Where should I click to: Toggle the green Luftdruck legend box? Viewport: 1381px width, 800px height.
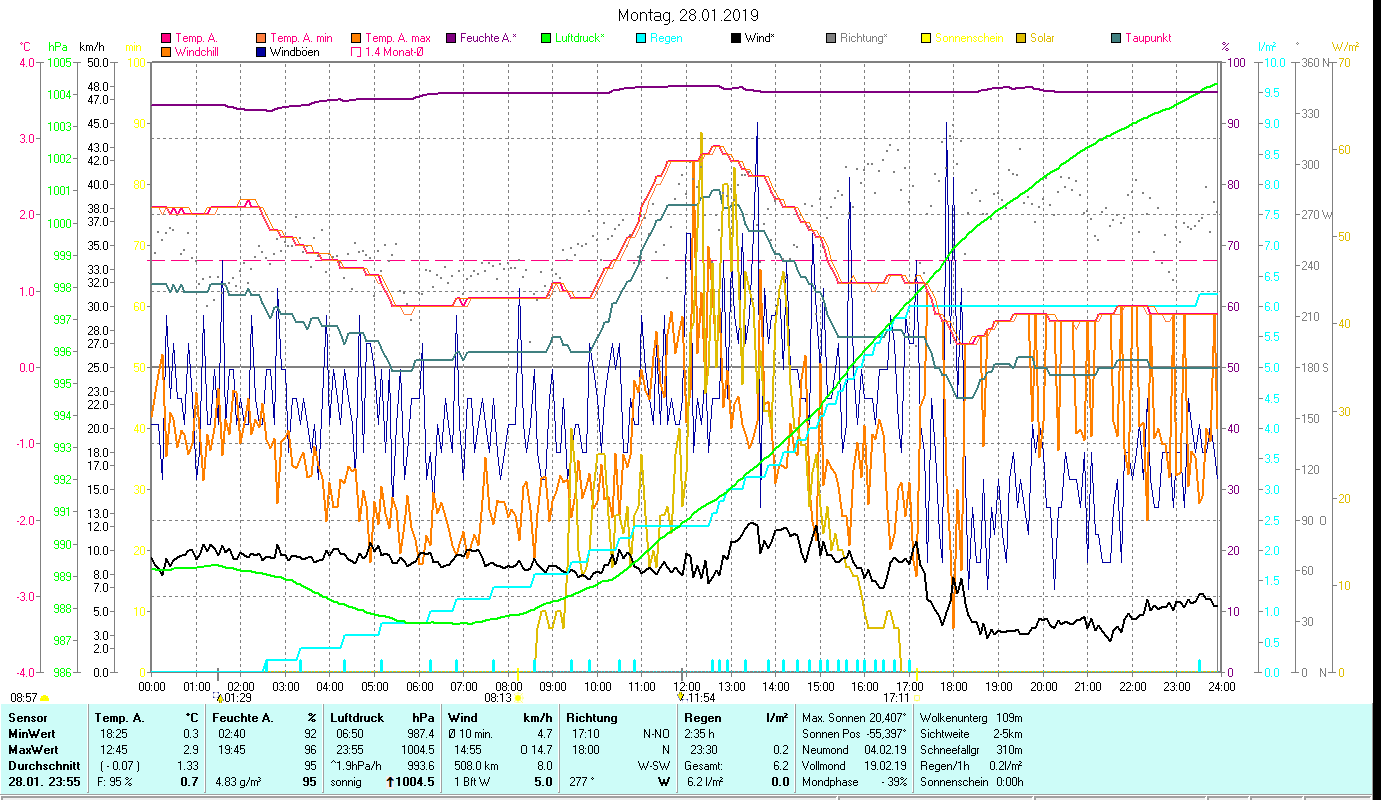point(547,38)
